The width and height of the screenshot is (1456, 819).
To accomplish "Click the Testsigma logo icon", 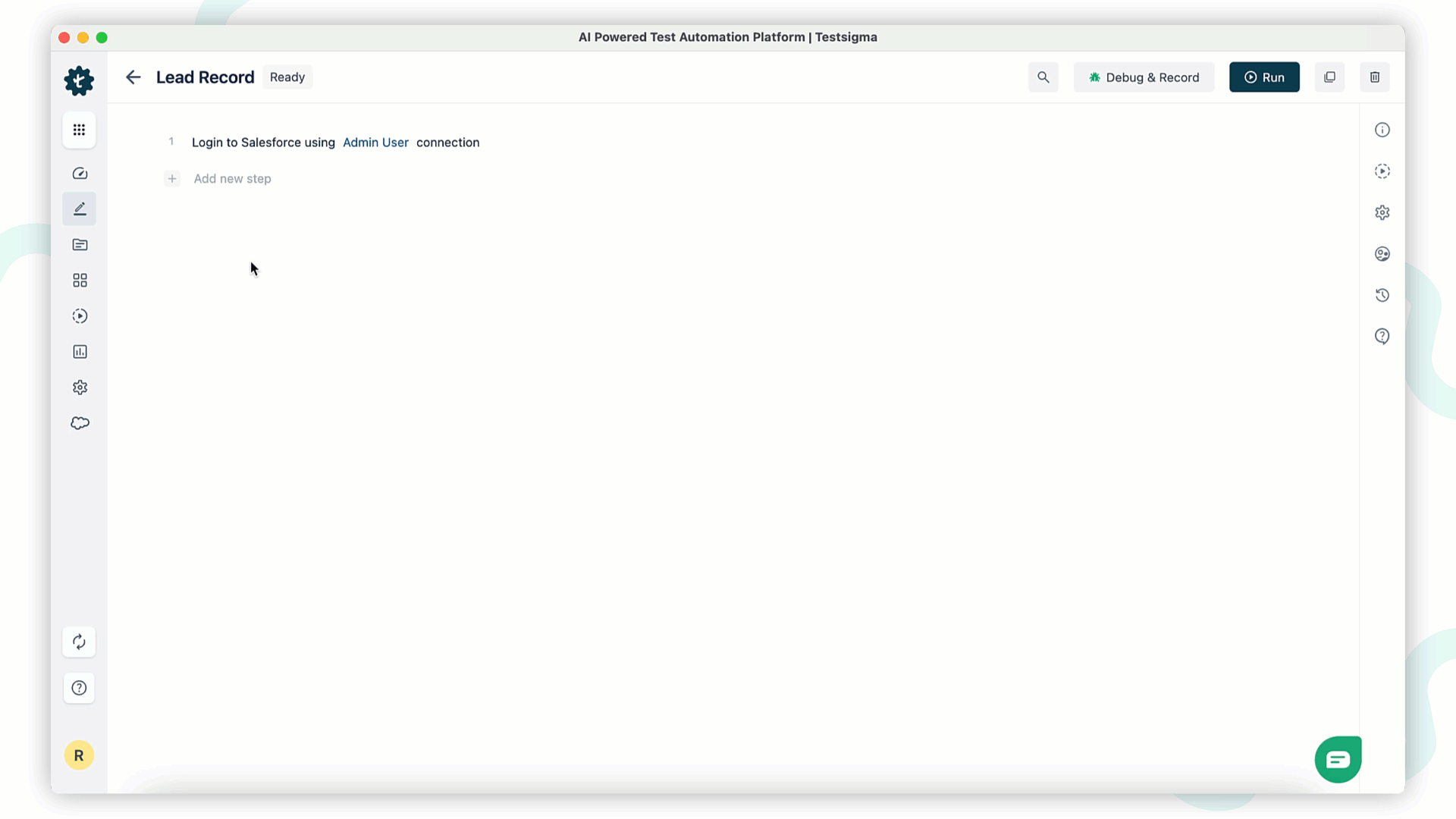I will [x=79, y=80].
